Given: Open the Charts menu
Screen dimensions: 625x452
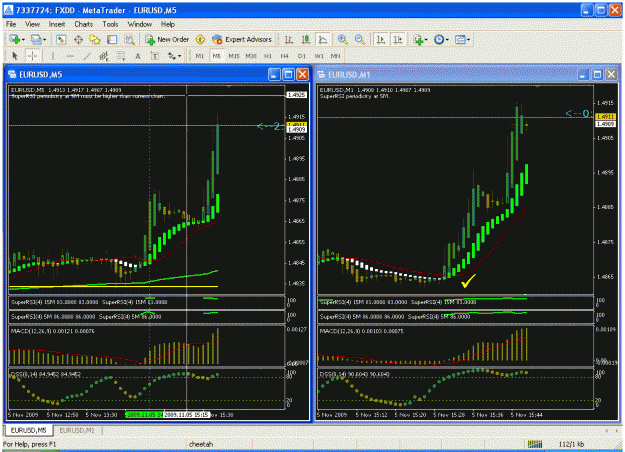Looking at the screenshot, I should 83,24.
